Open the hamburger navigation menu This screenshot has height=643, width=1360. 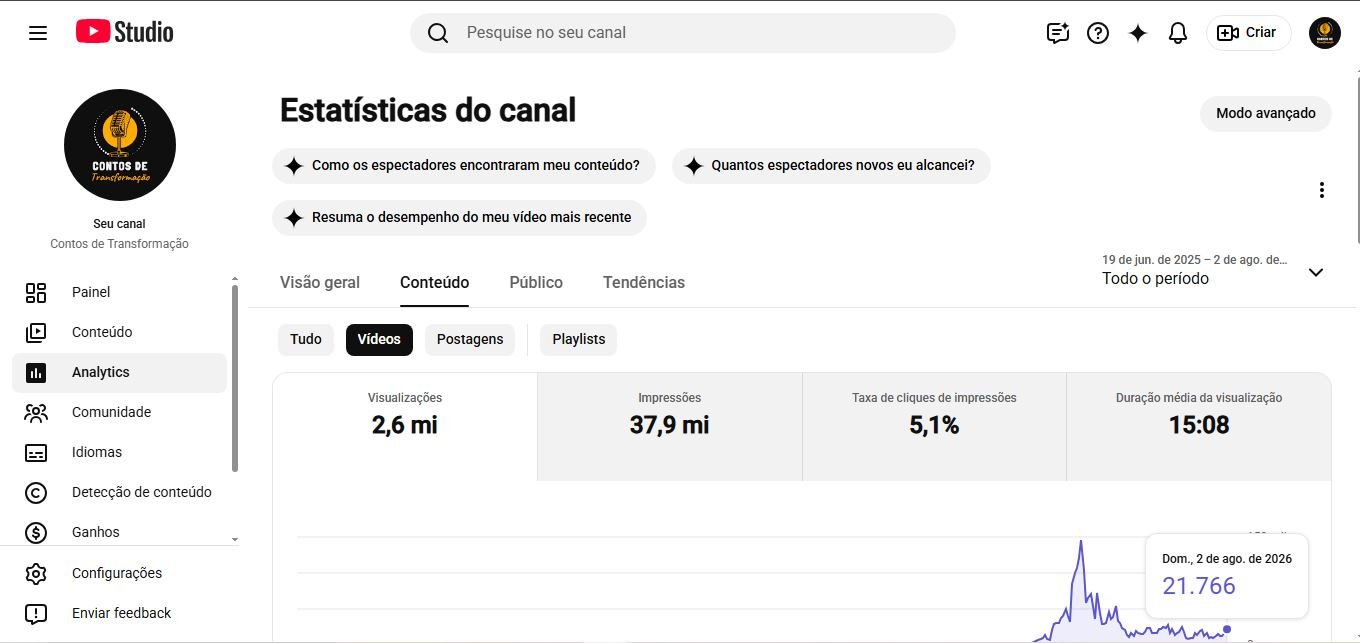tap(38, 33)
